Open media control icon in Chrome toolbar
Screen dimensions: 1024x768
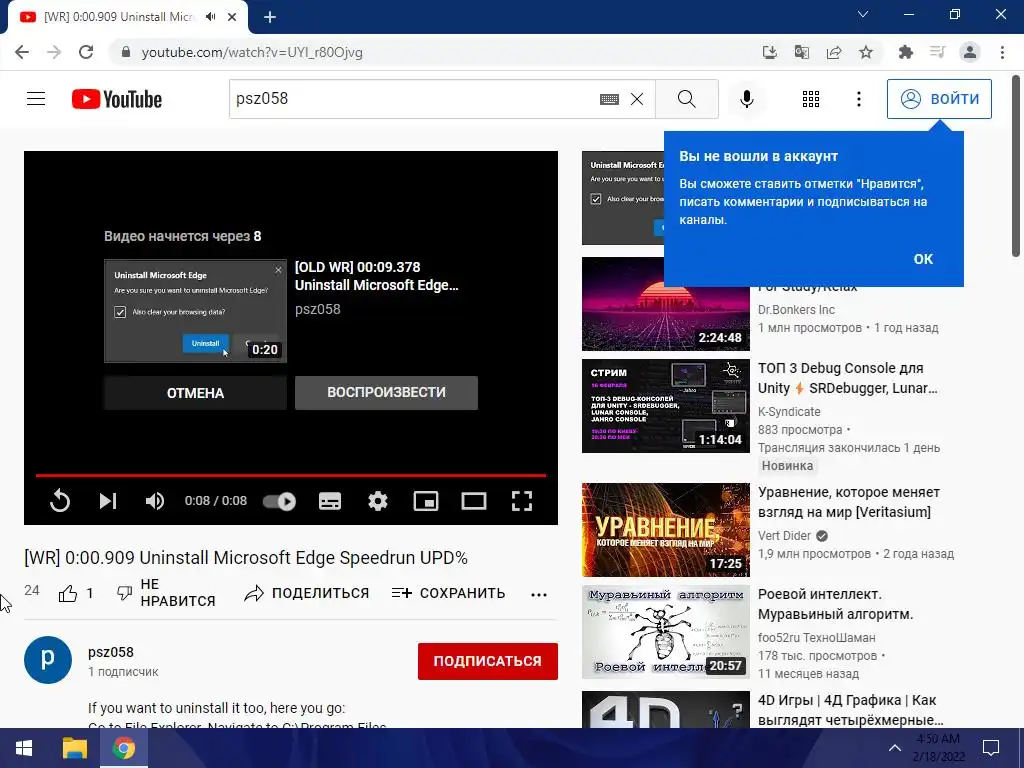pyautogui.click(x=938, y=52)
